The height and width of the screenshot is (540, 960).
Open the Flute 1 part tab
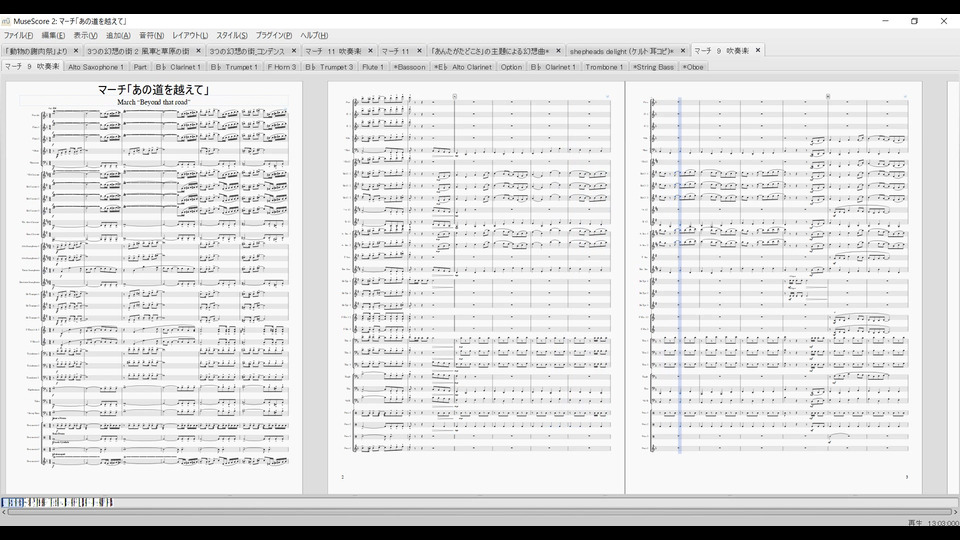pyautogui.click(x=373, y=67)
